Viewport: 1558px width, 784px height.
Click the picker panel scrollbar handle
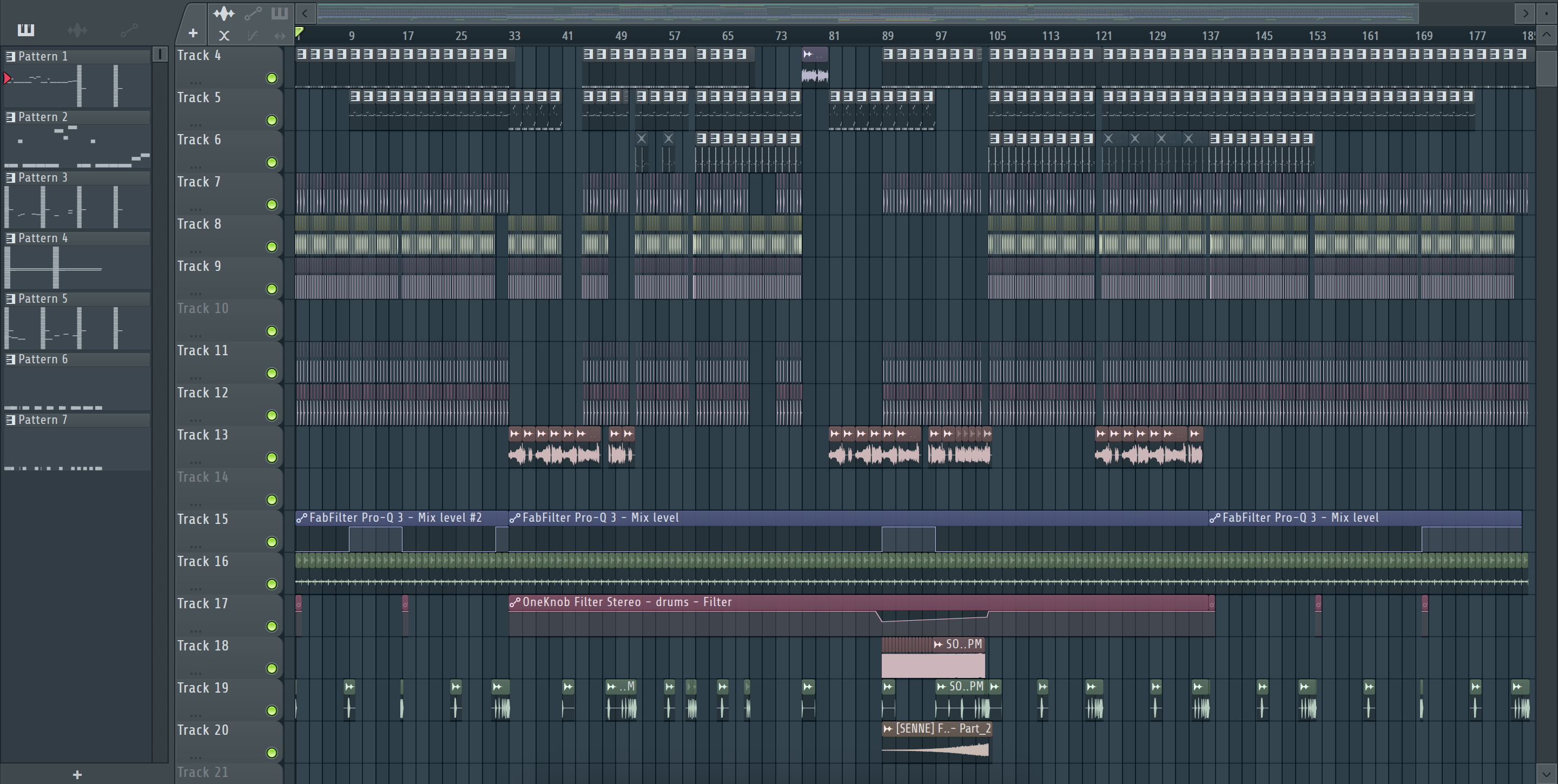coord(160,55)
